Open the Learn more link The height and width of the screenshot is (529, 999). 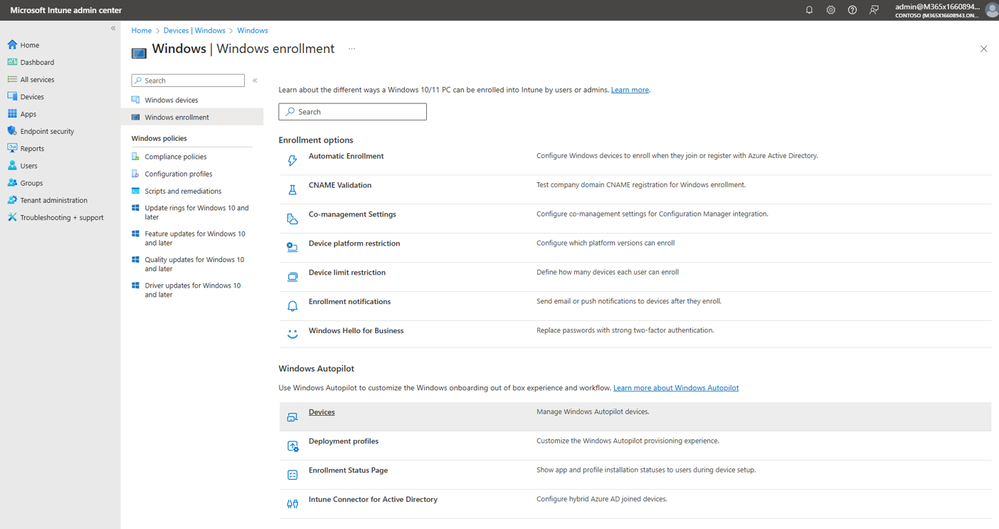tap(630, 90)
